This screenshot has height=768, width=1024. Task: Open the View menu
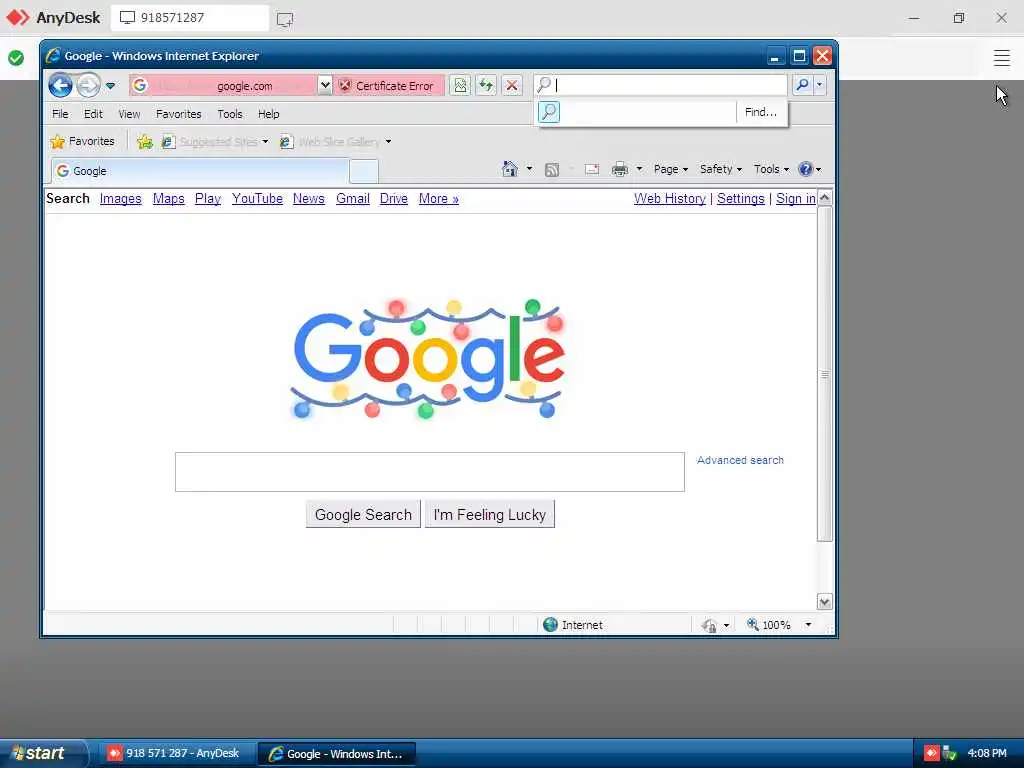(129, 114)
